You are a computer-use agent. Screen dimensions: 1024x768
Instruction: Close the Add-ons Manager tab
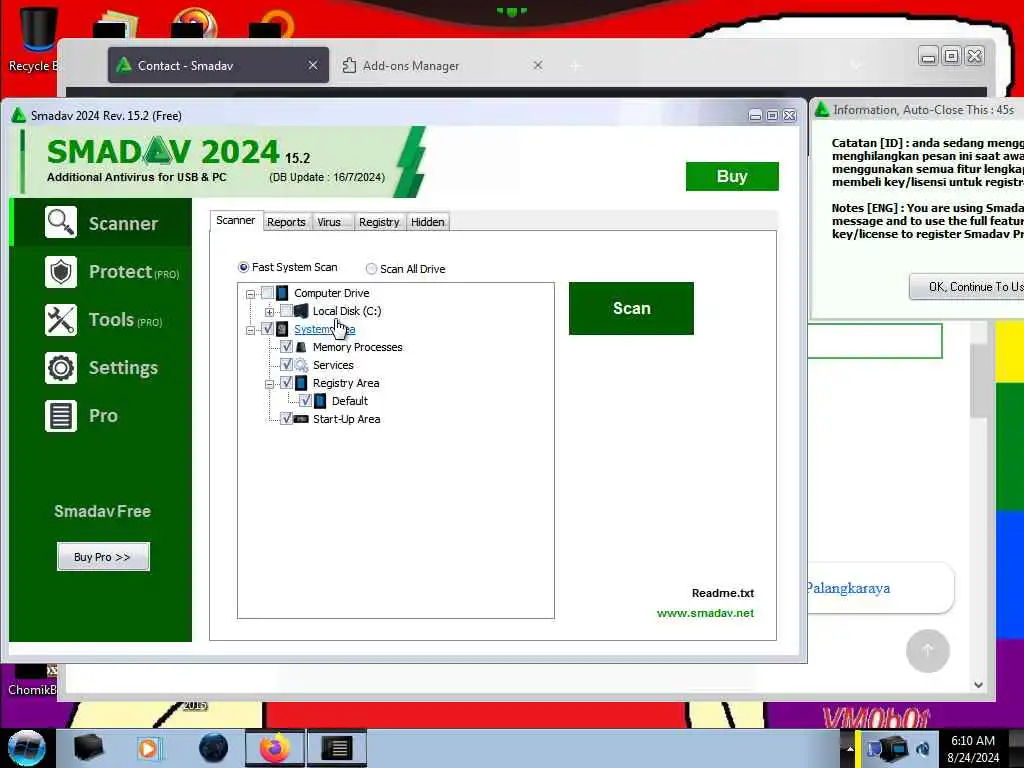coord(538,65)
